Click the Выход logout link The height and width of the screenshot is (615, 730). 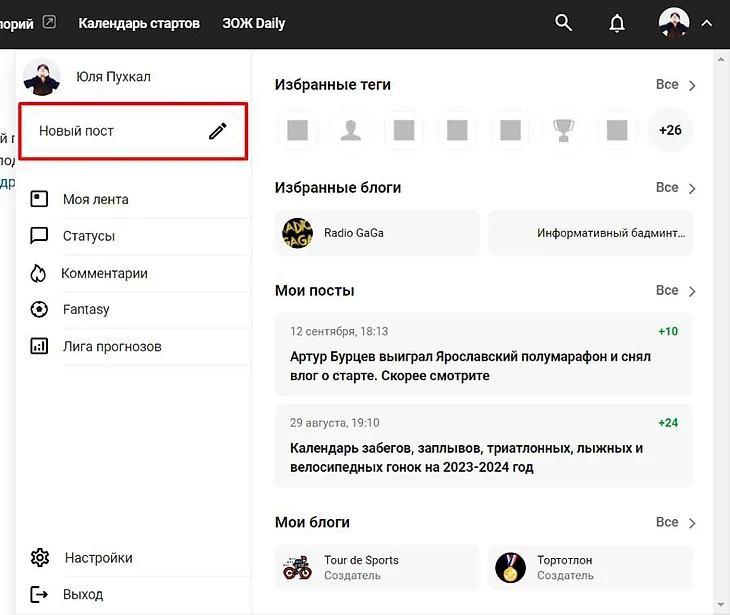click(x=82, y=594)
